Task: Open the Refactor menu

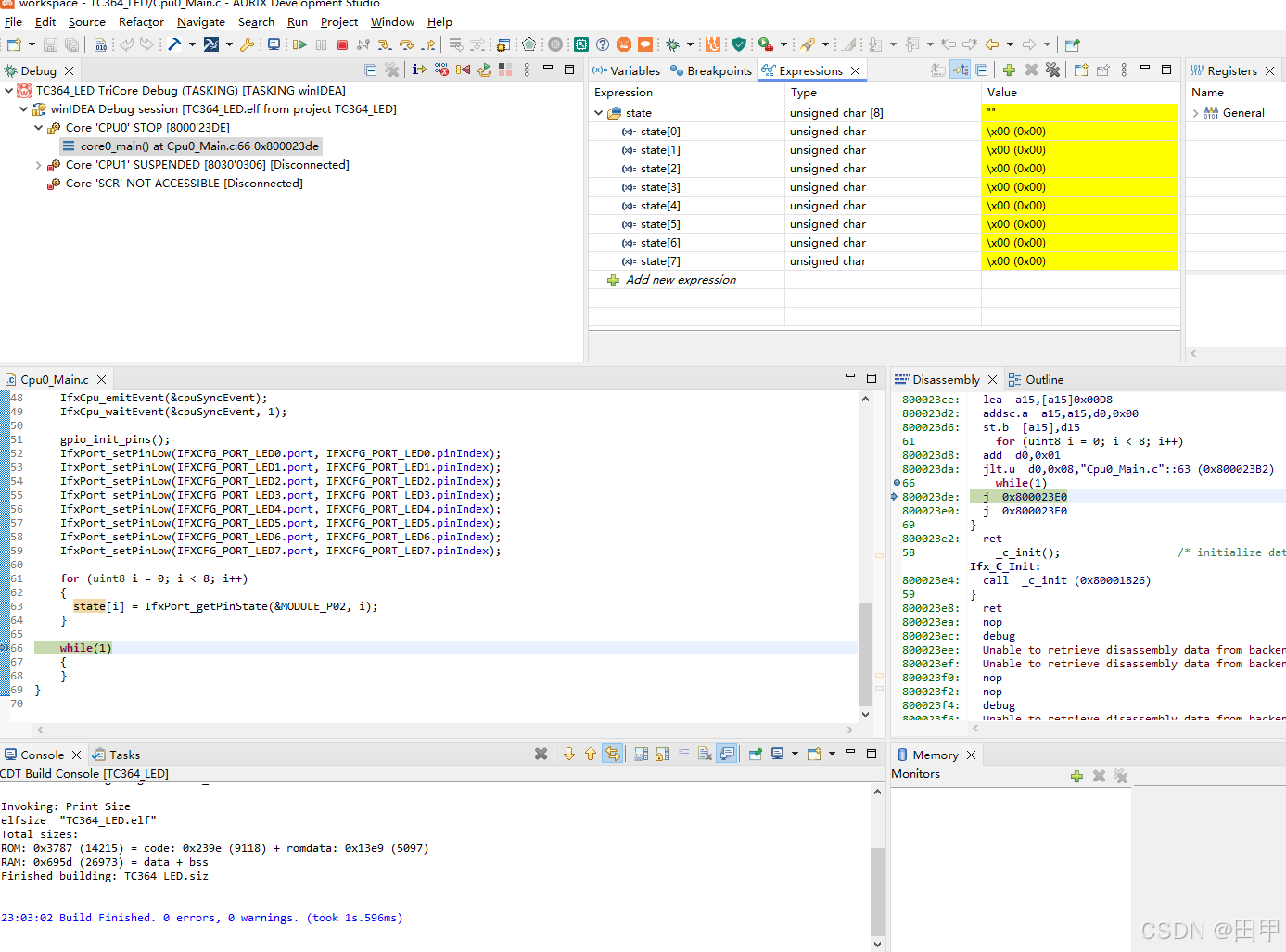Action: [x=141, y=22]
